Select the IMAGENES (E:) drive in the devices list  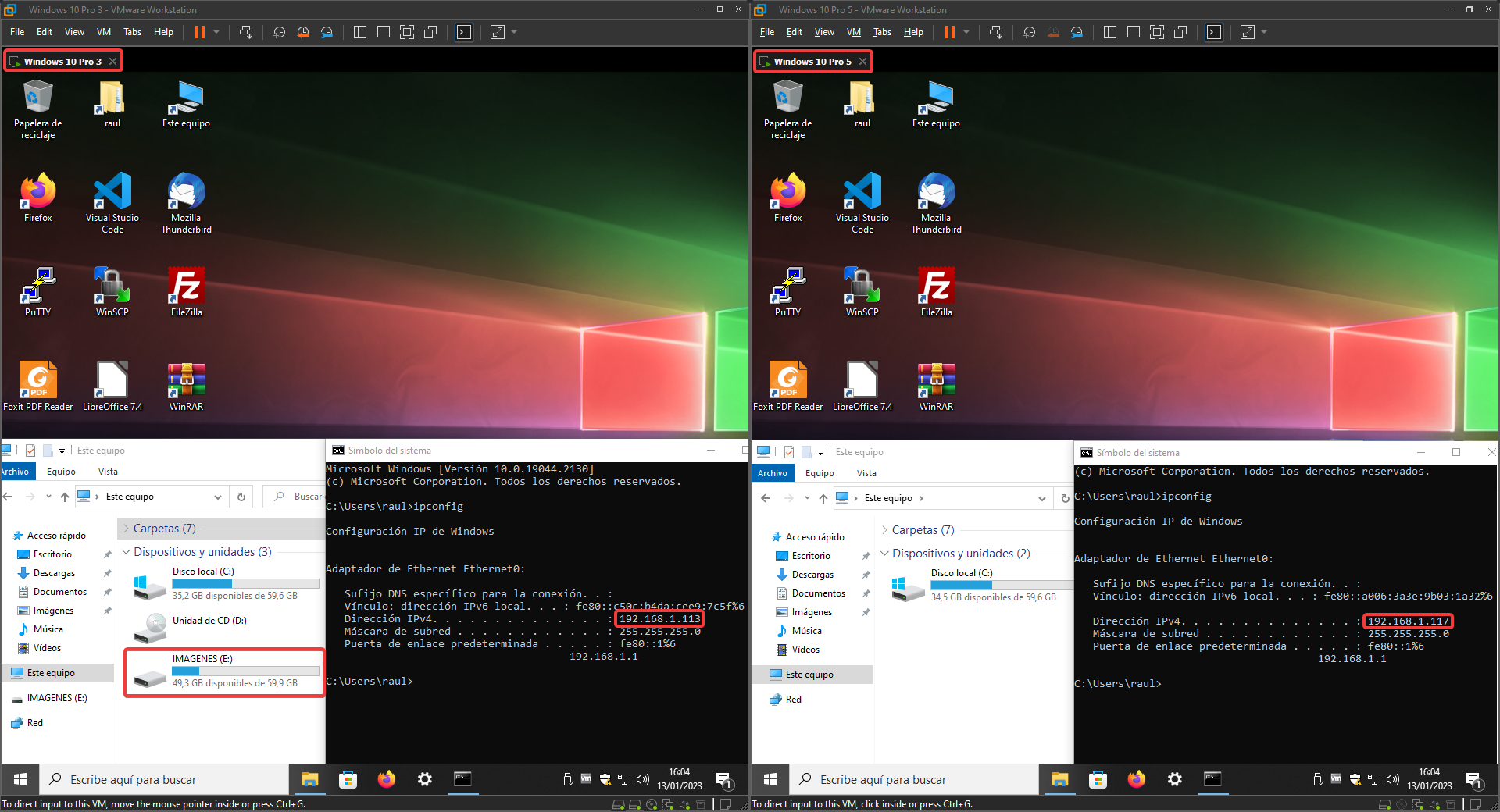[224, 671]
